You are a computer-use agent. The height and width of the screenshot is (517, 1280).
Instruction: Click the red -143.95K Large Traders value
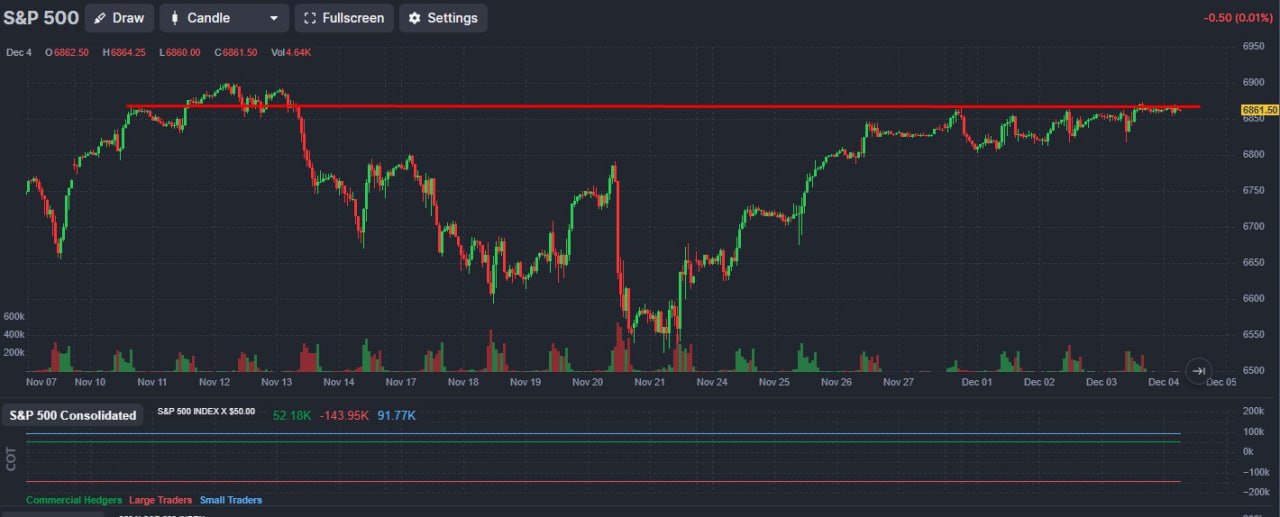(345, 415)
